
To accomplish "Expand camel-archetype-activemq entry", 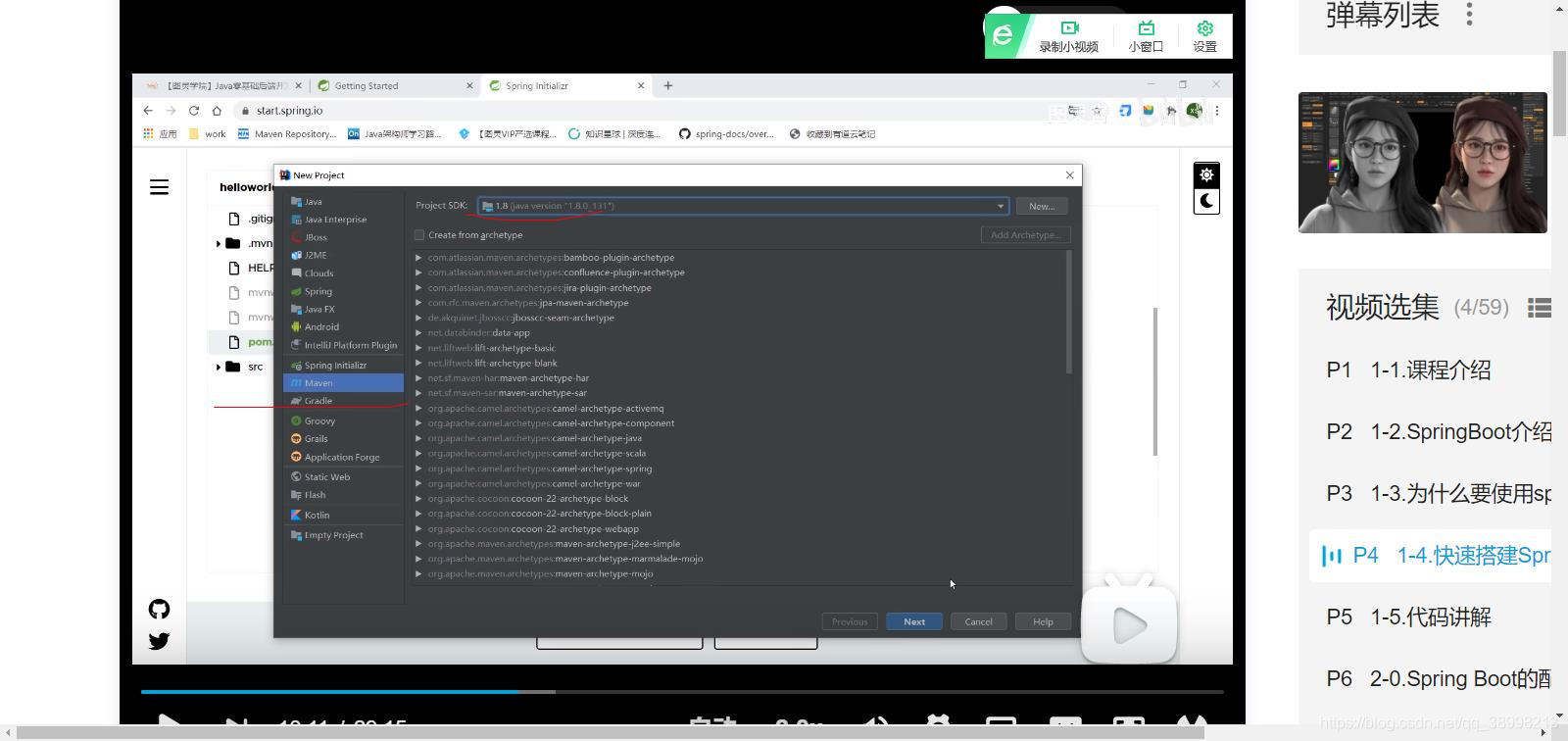I will [x=418, y=409].
